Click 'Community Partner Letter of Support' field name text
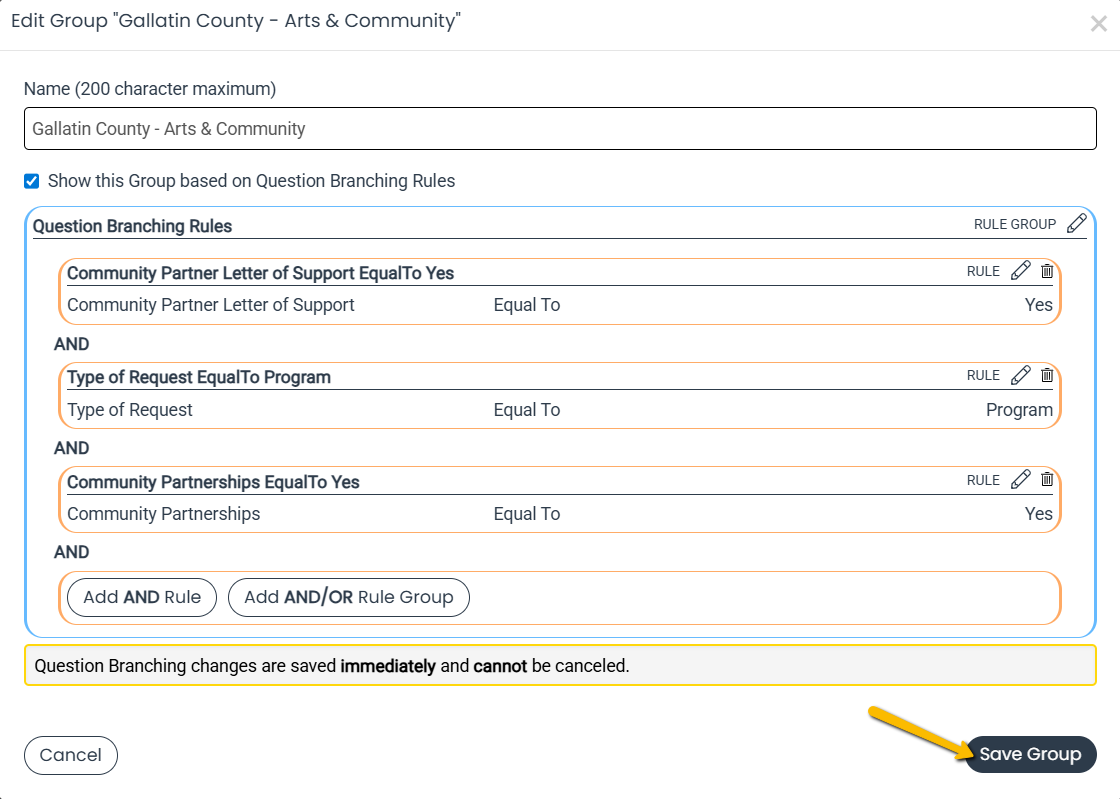Screen dimensions: 1120x799 point(211,305)
